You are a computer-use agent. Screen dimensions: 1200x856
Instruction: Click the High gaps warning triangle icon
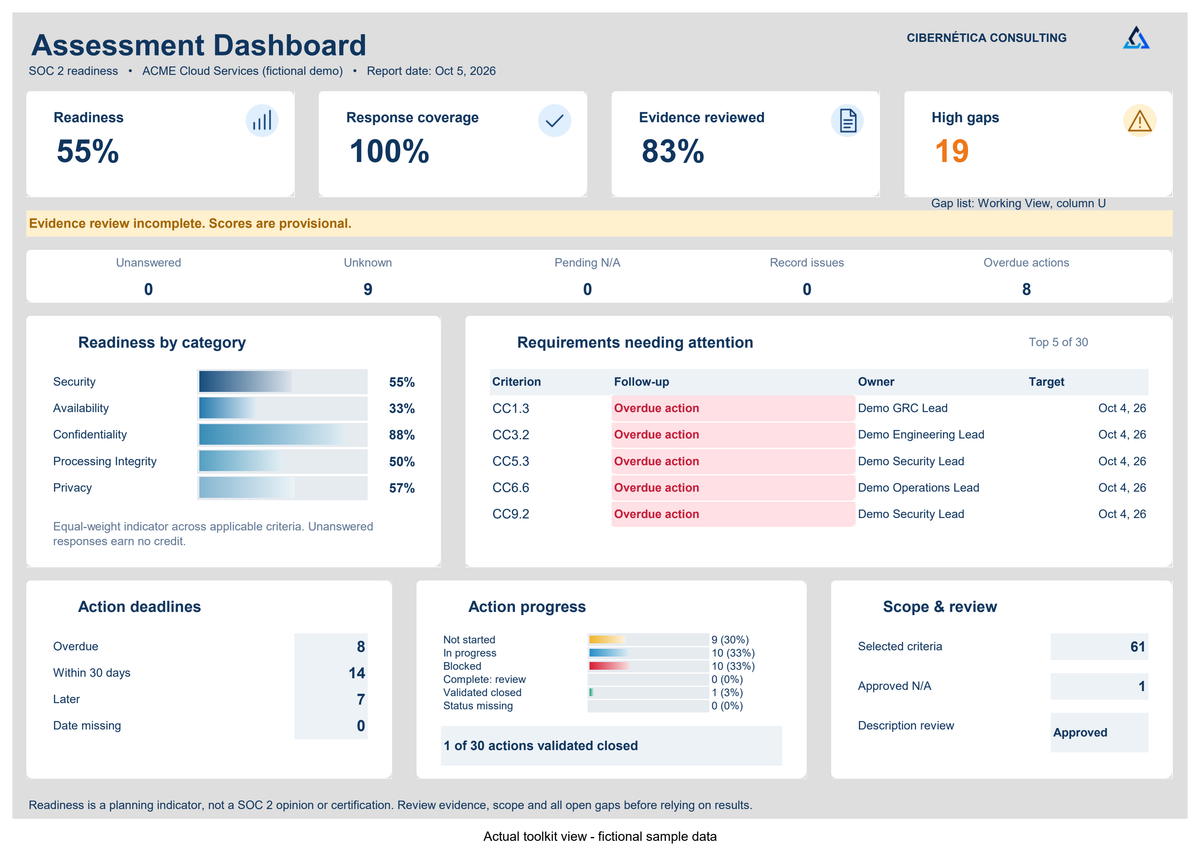pyautogui.click(x=1140, y=121)
